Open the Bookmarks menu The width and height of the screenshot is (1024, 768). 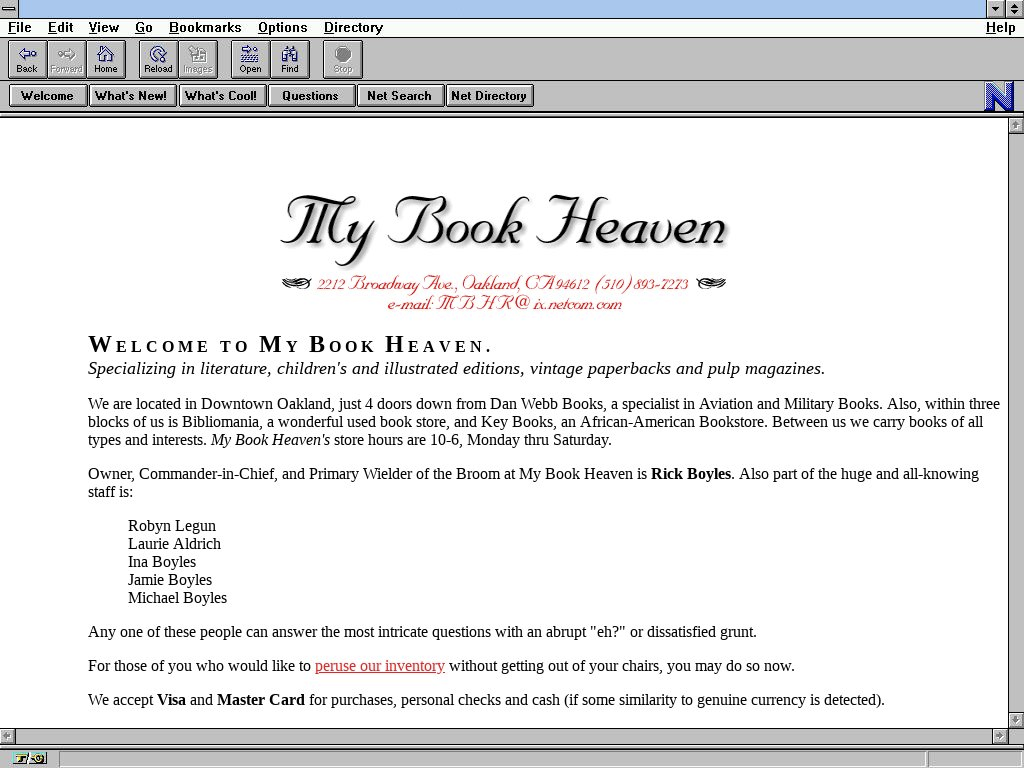point(205,28)
